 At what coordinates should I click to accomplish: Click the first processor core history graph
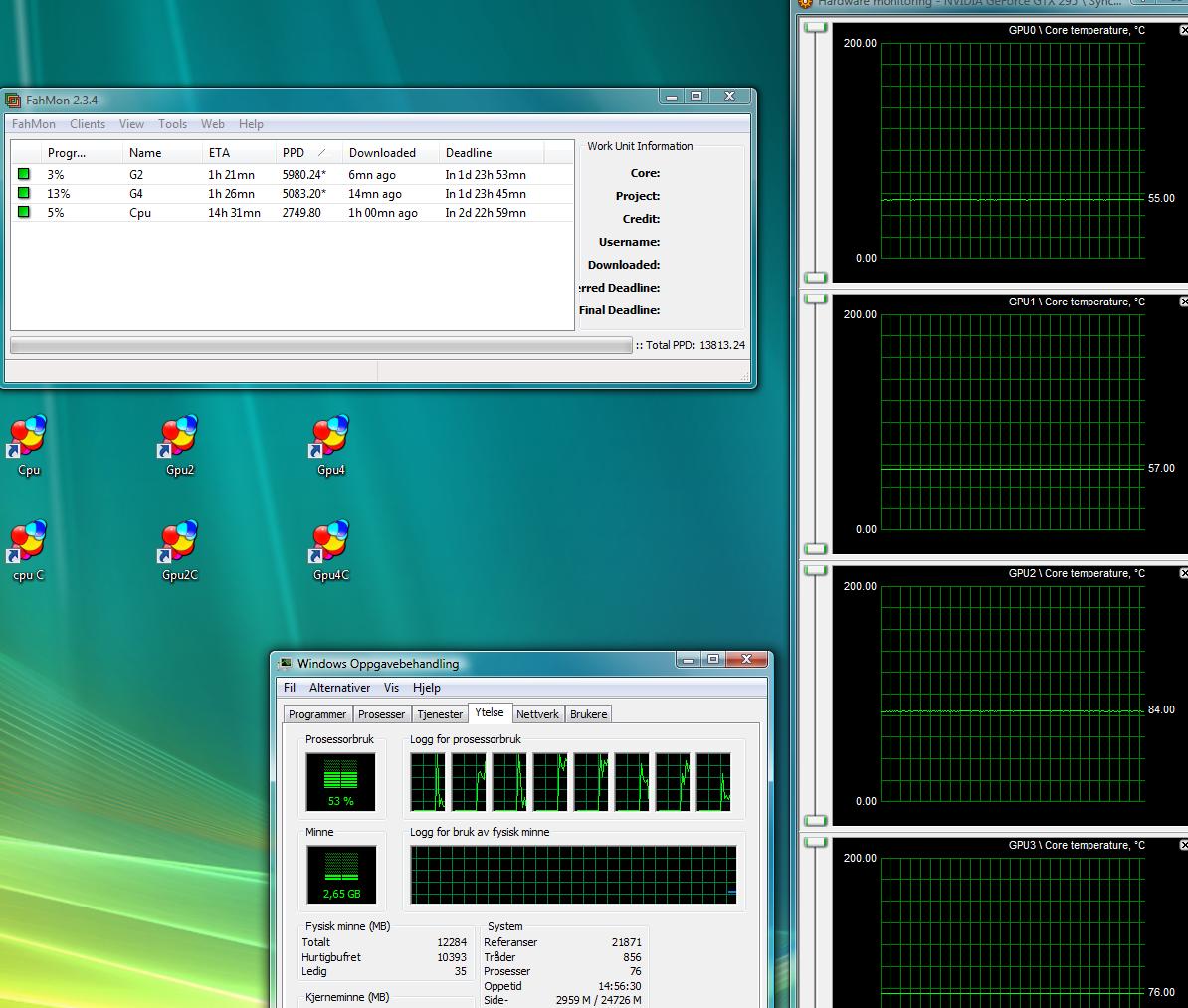point(428,781)
